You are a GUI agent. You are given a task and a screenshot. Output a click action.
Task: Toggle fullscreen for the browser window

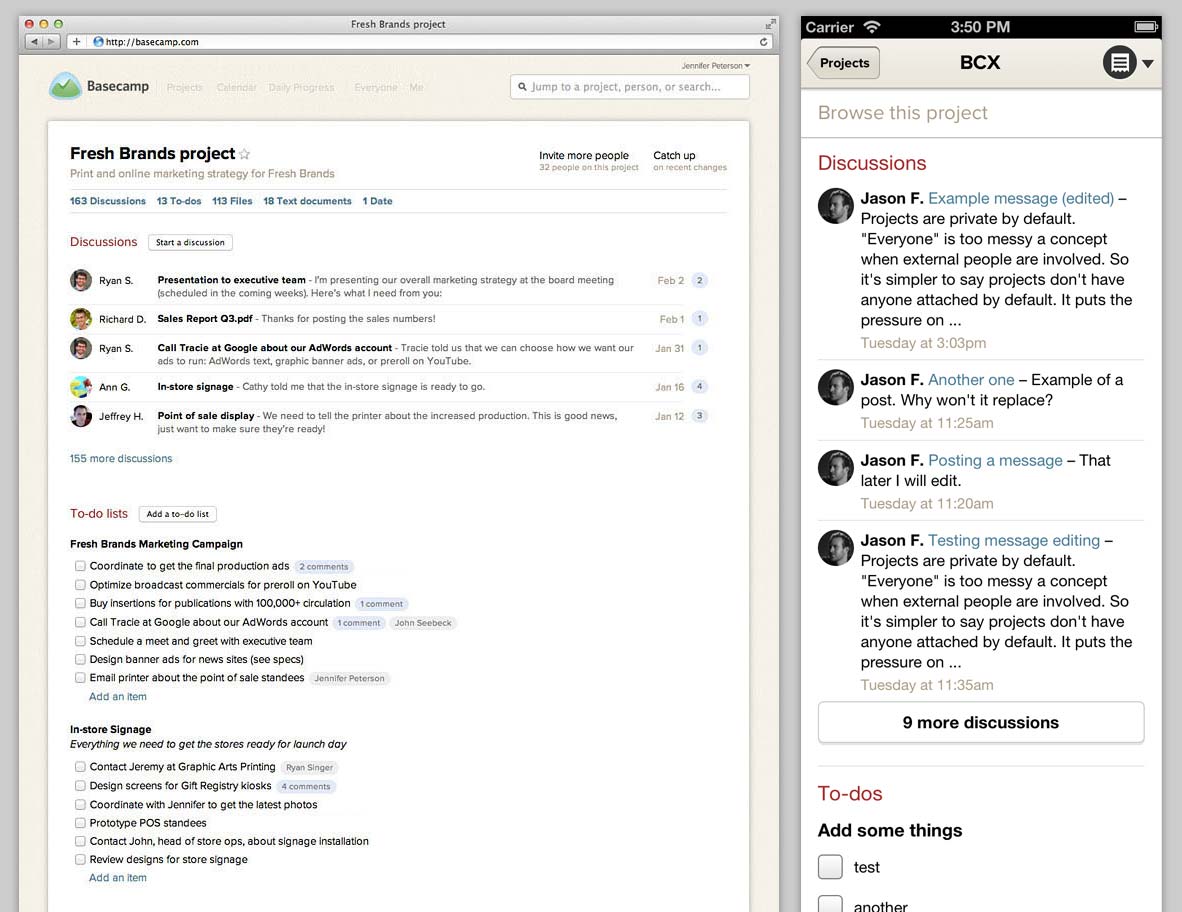pyautogui.click(x=770, y=24)
